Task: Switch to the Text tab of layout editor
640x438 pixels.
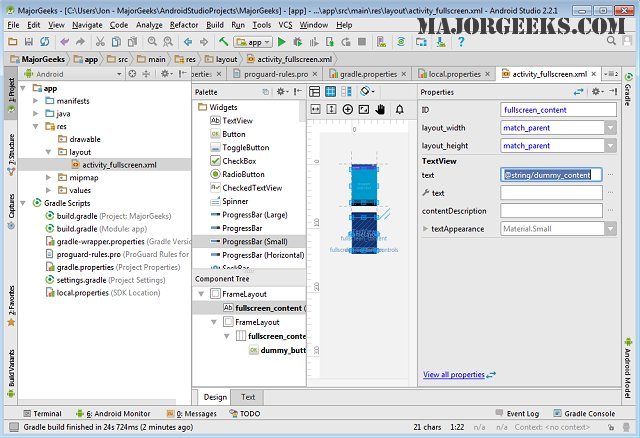Action: tap(248, 397)
